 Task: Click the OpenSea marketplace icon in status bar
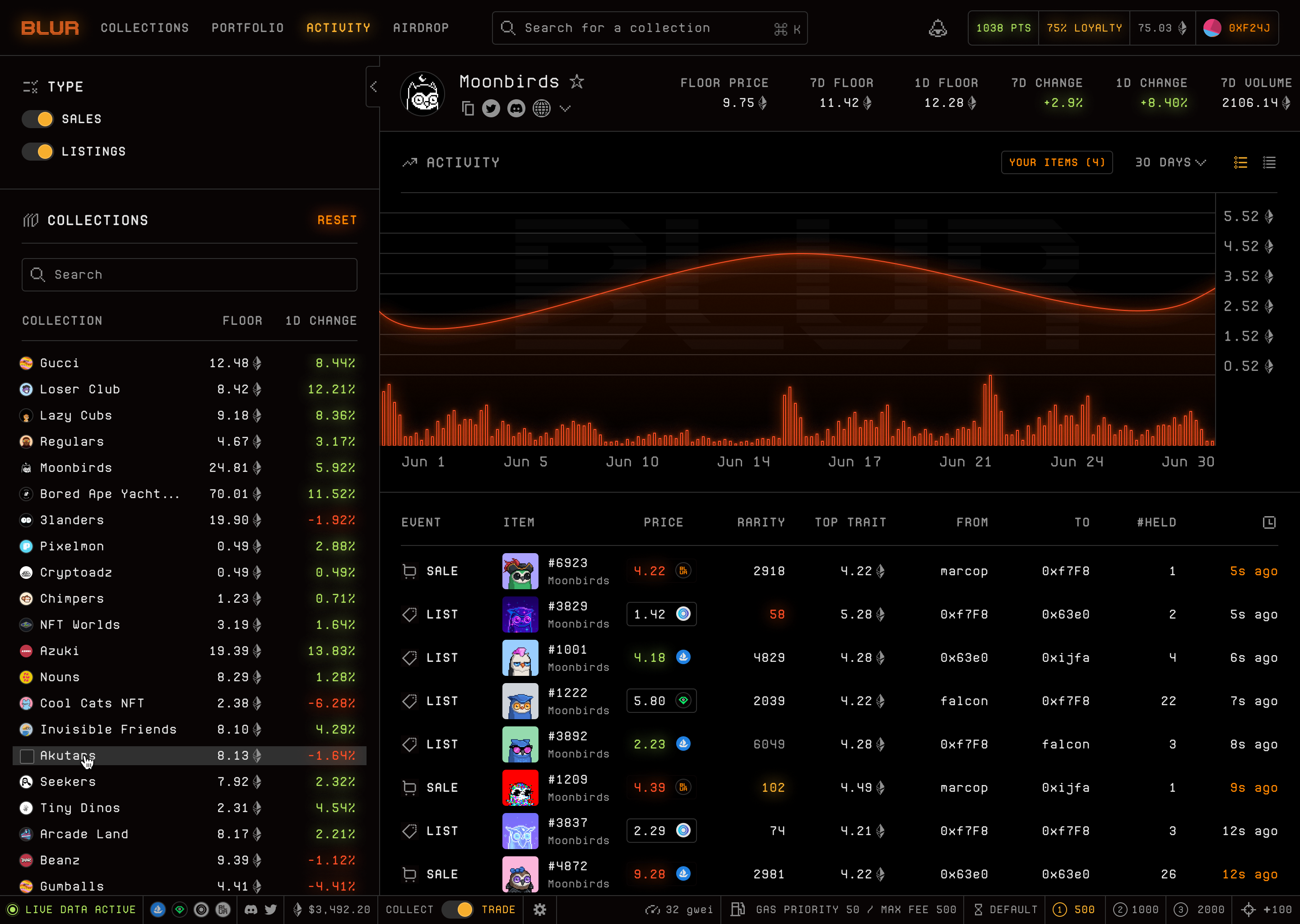point(158,909)
